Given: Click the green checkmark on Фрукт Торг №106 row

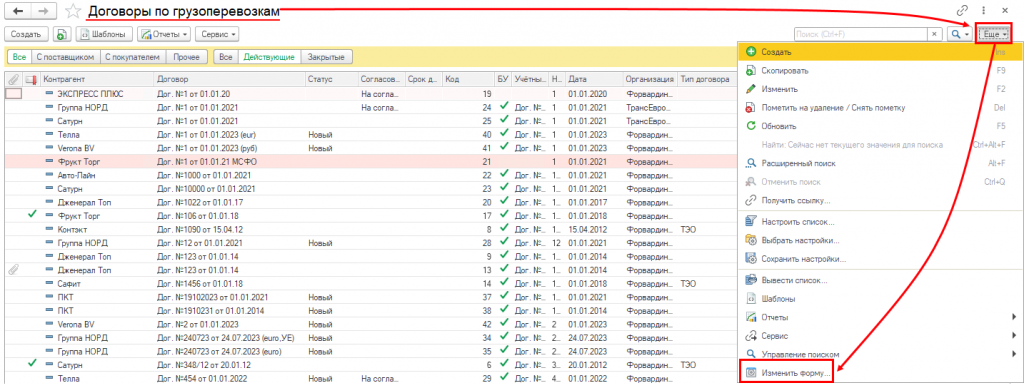Looking at the screenshot, I should pyautogui.click(x=32, y=215).
